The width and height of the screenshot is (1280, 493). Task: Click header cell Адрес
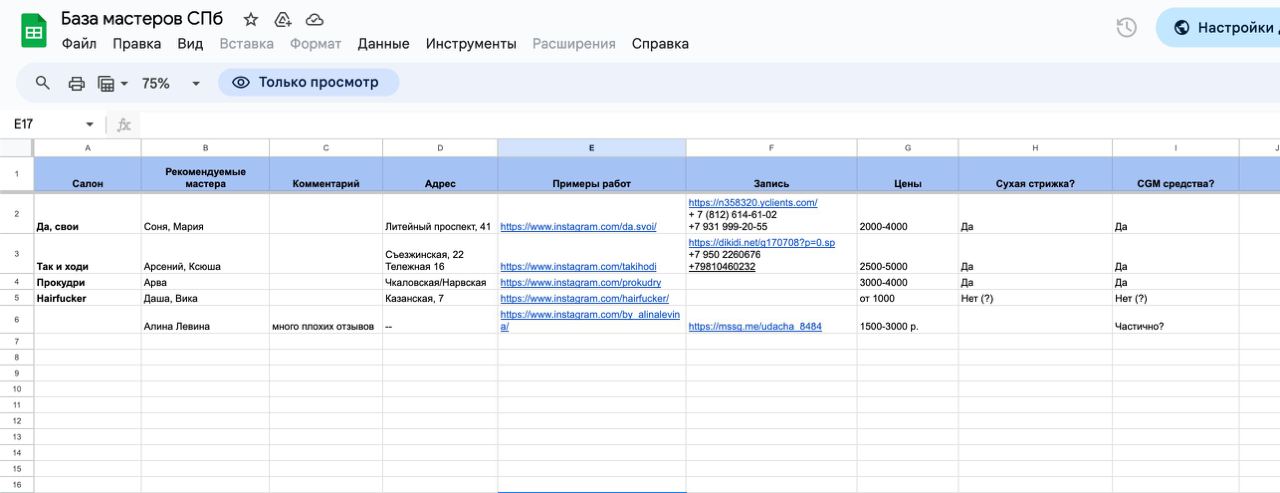(x=440, y=174)
